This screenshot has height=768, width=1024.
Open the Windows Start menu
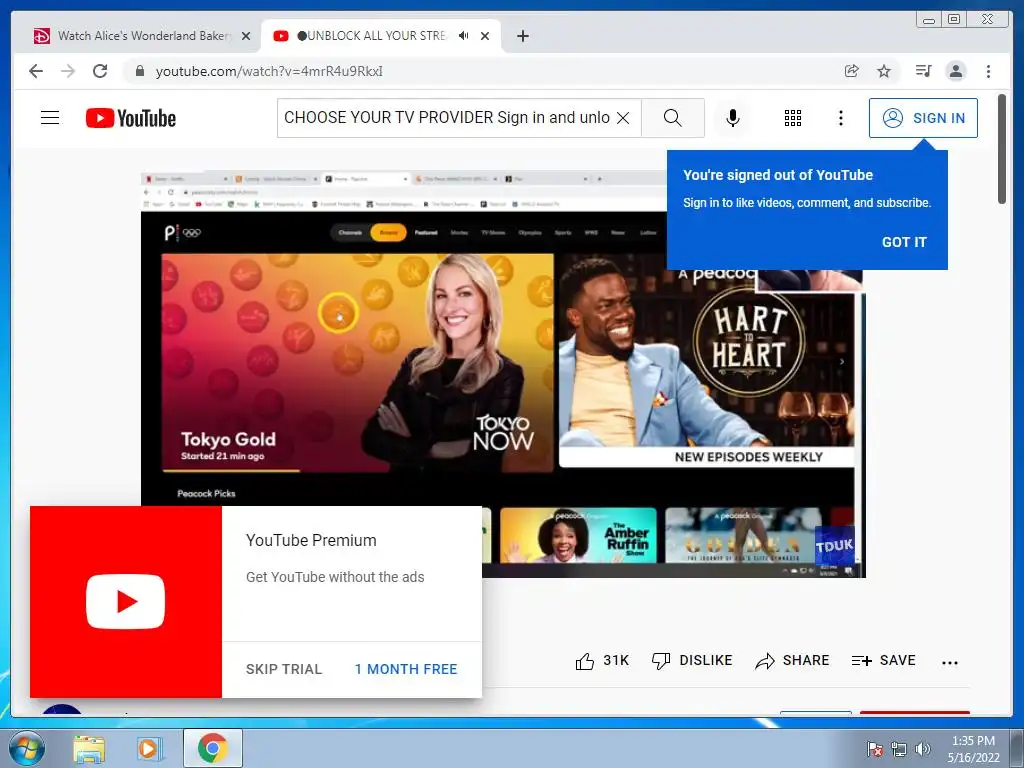[x=25, y=748]
